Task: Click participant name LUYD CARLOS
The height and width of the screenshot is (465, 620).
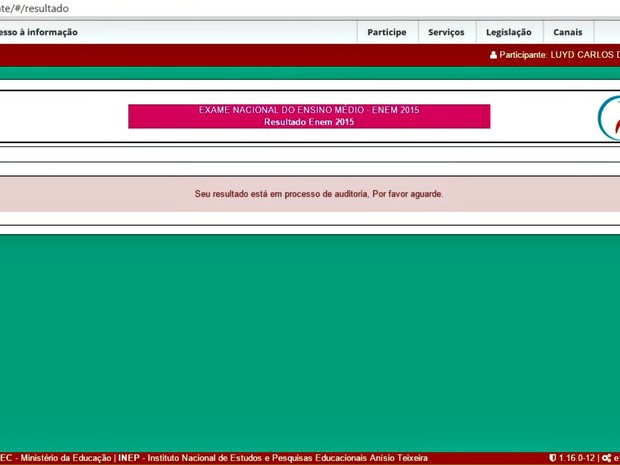Action: tap(585, 55)
